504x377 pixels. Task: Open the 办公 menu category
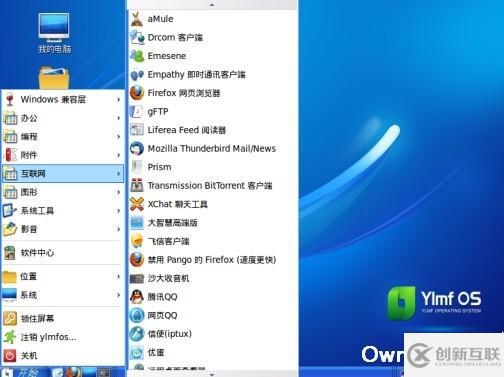point(63,118)
